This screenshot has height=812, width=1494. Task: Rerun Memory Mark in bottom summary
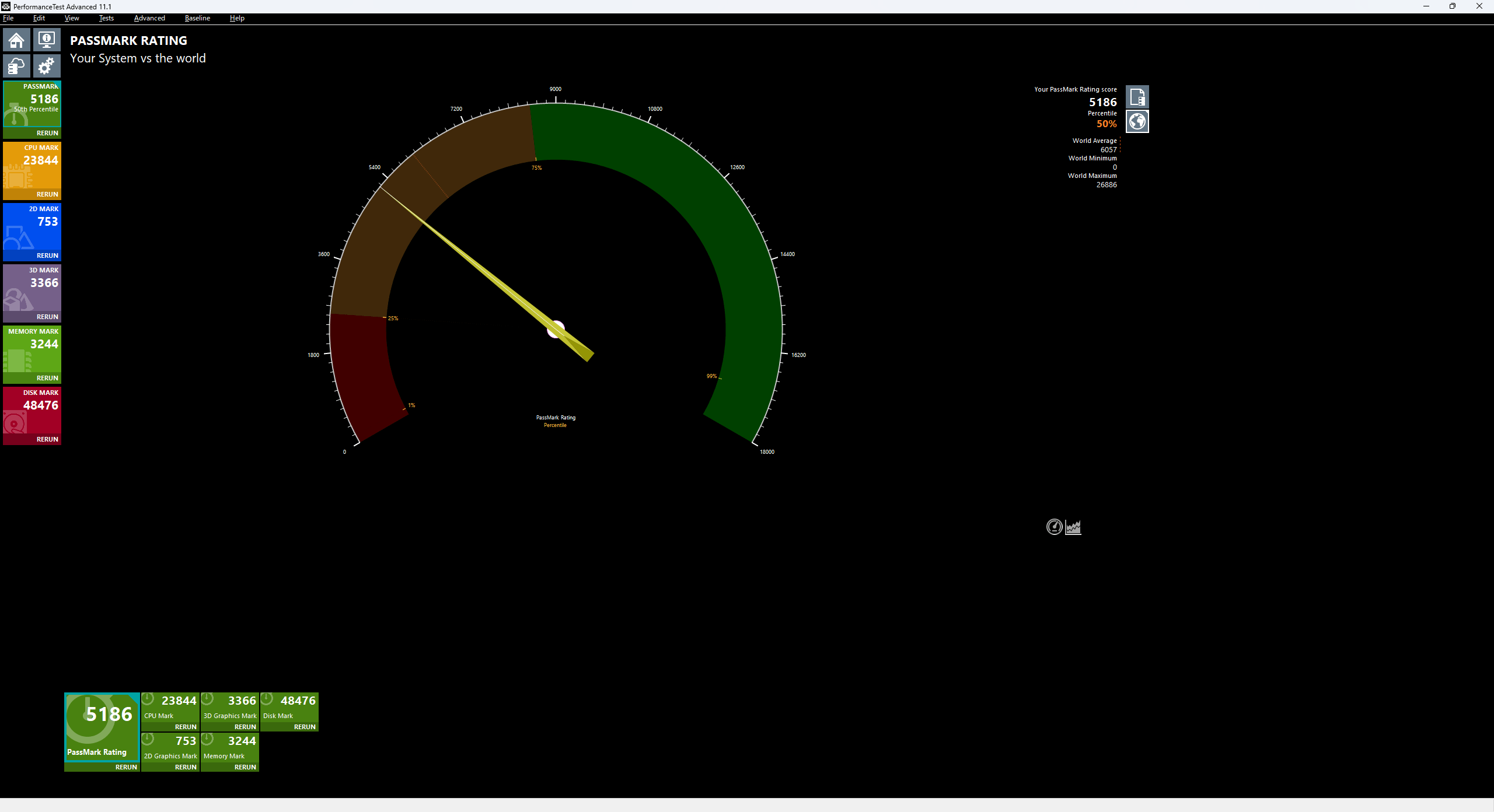pyautogui.click(x=245, y=767)
